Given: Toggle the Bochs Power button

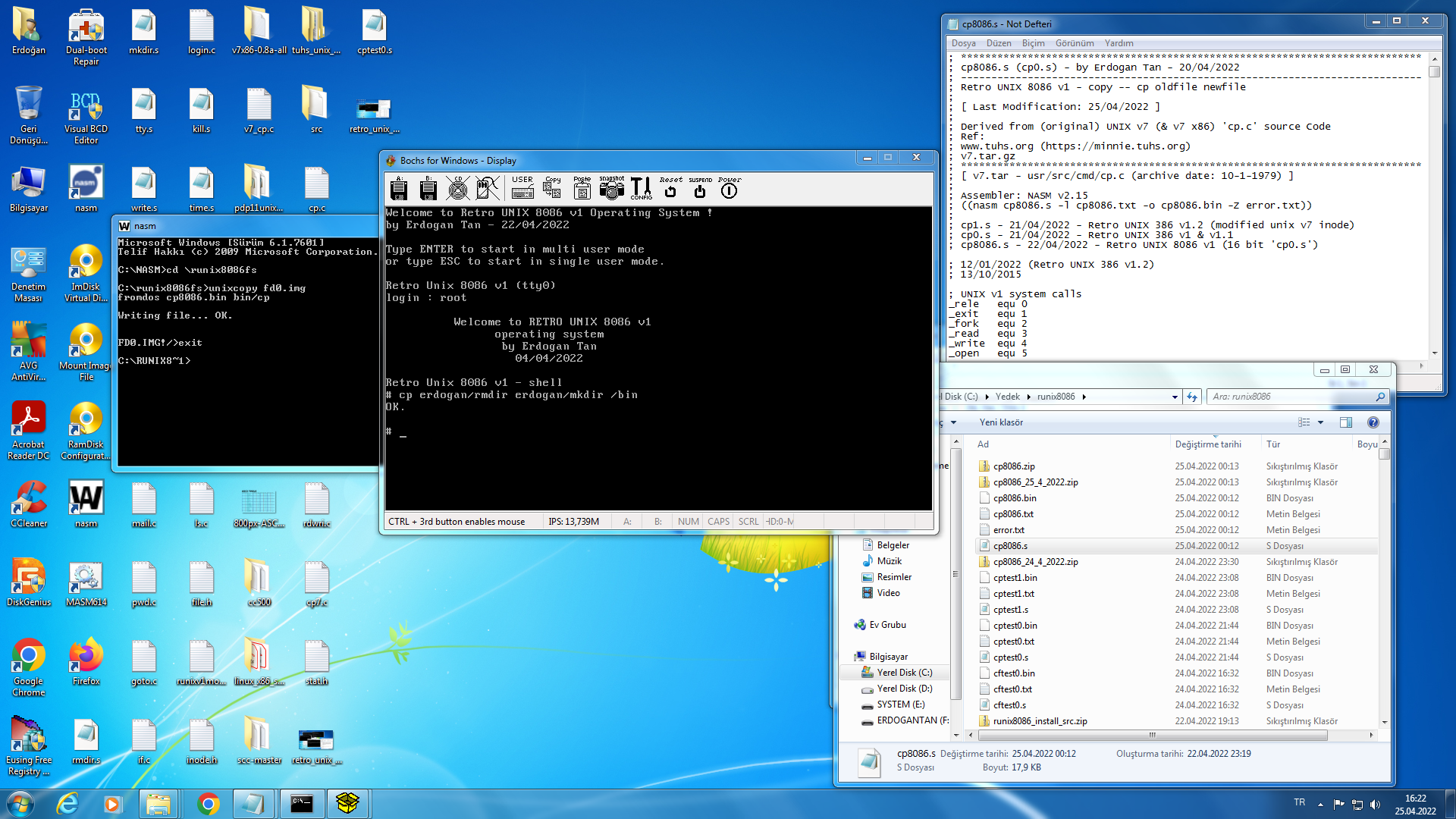Looking at the screenshot, I should [x=729, y=188].
